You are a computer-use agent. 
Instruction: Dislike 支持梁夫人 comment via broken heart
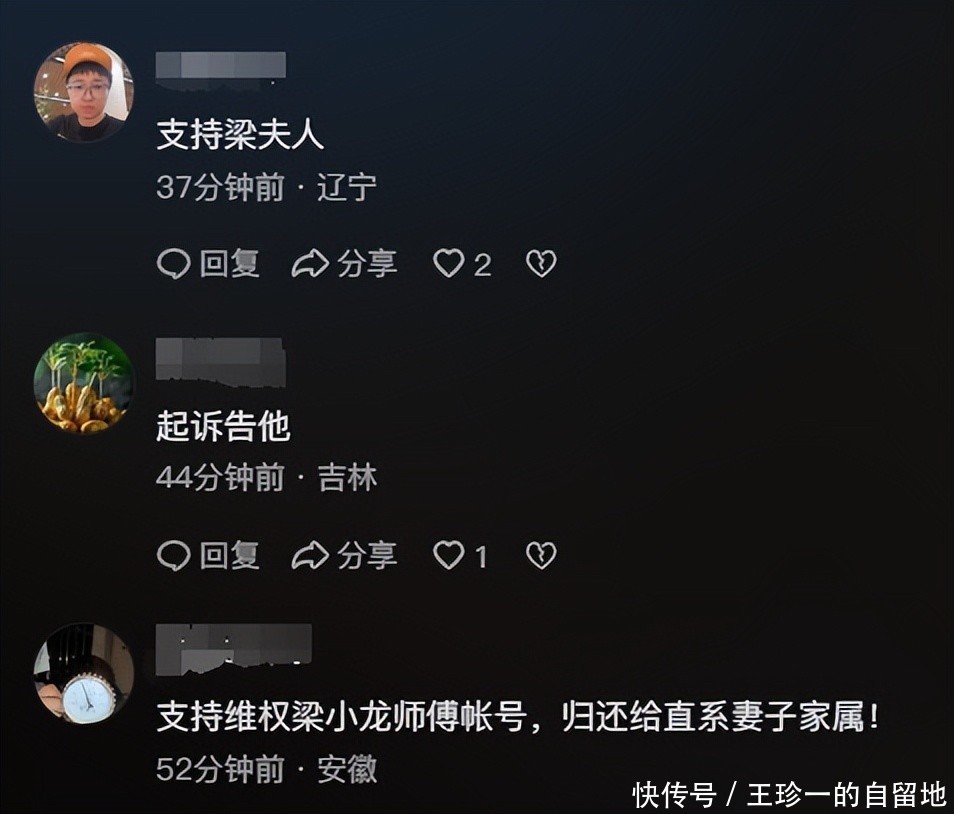541,264
